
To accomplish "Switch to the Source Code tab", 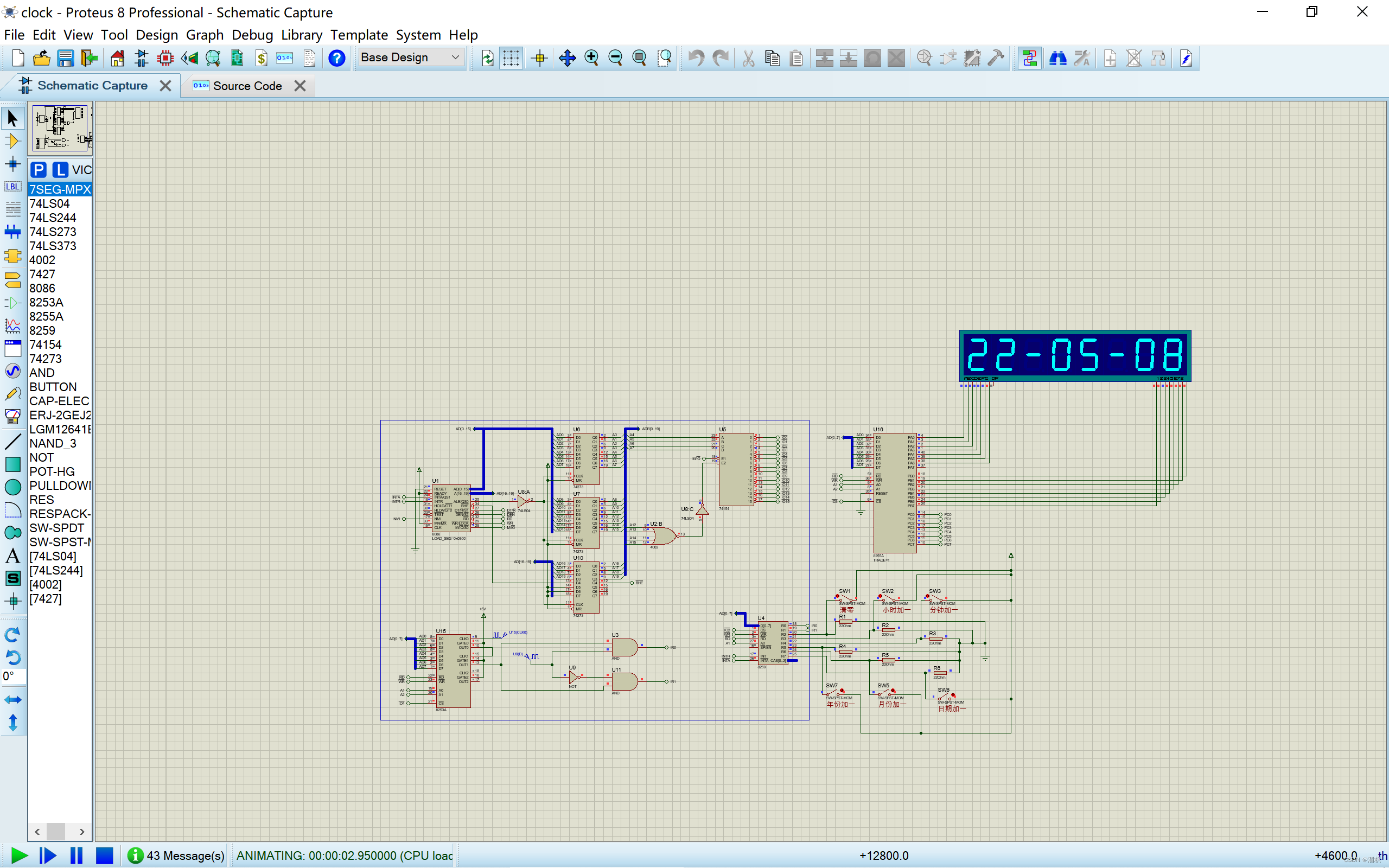I will (247, 86).
